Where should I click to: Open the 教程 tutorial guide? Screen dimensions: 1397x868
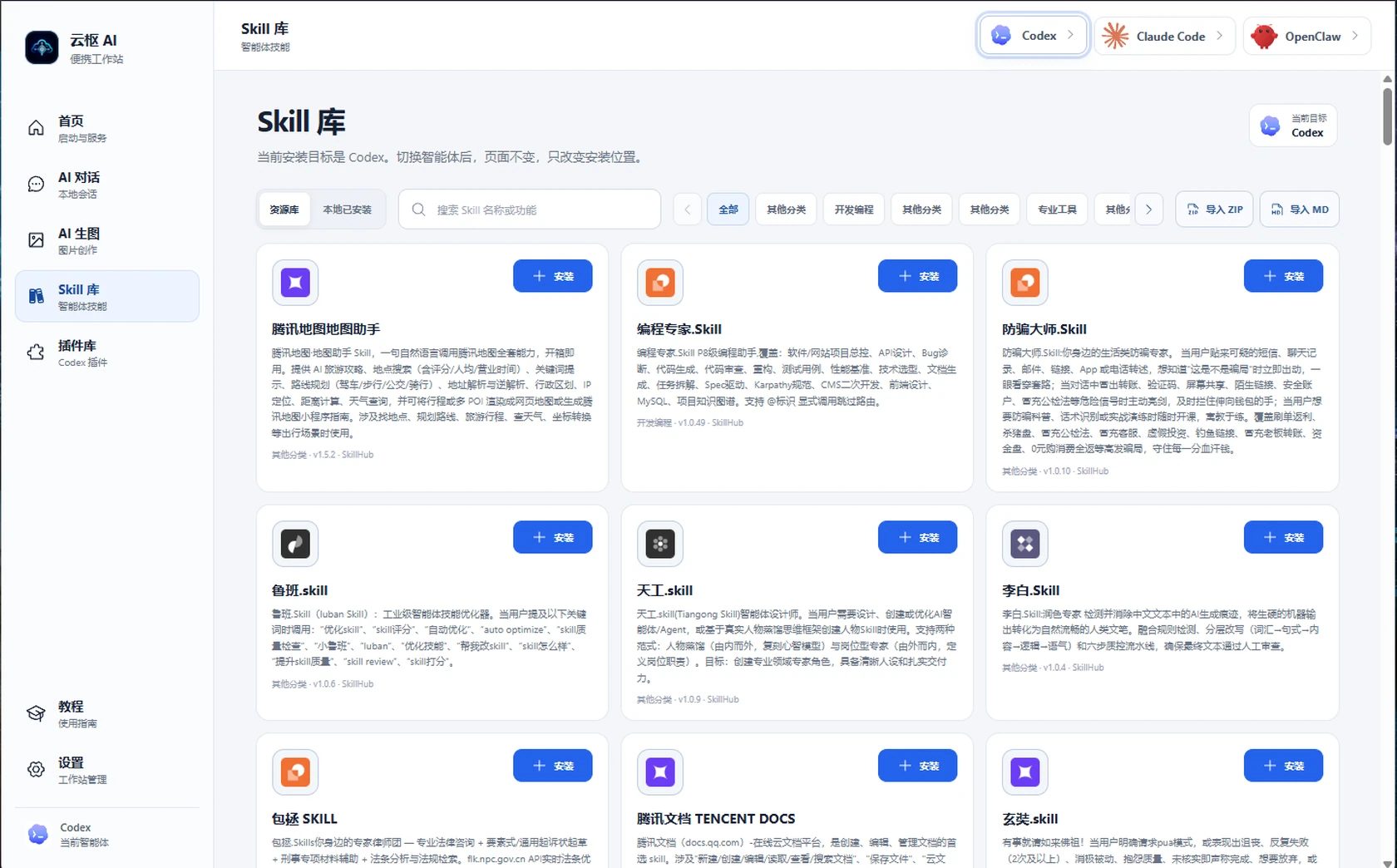click(107, 713)
